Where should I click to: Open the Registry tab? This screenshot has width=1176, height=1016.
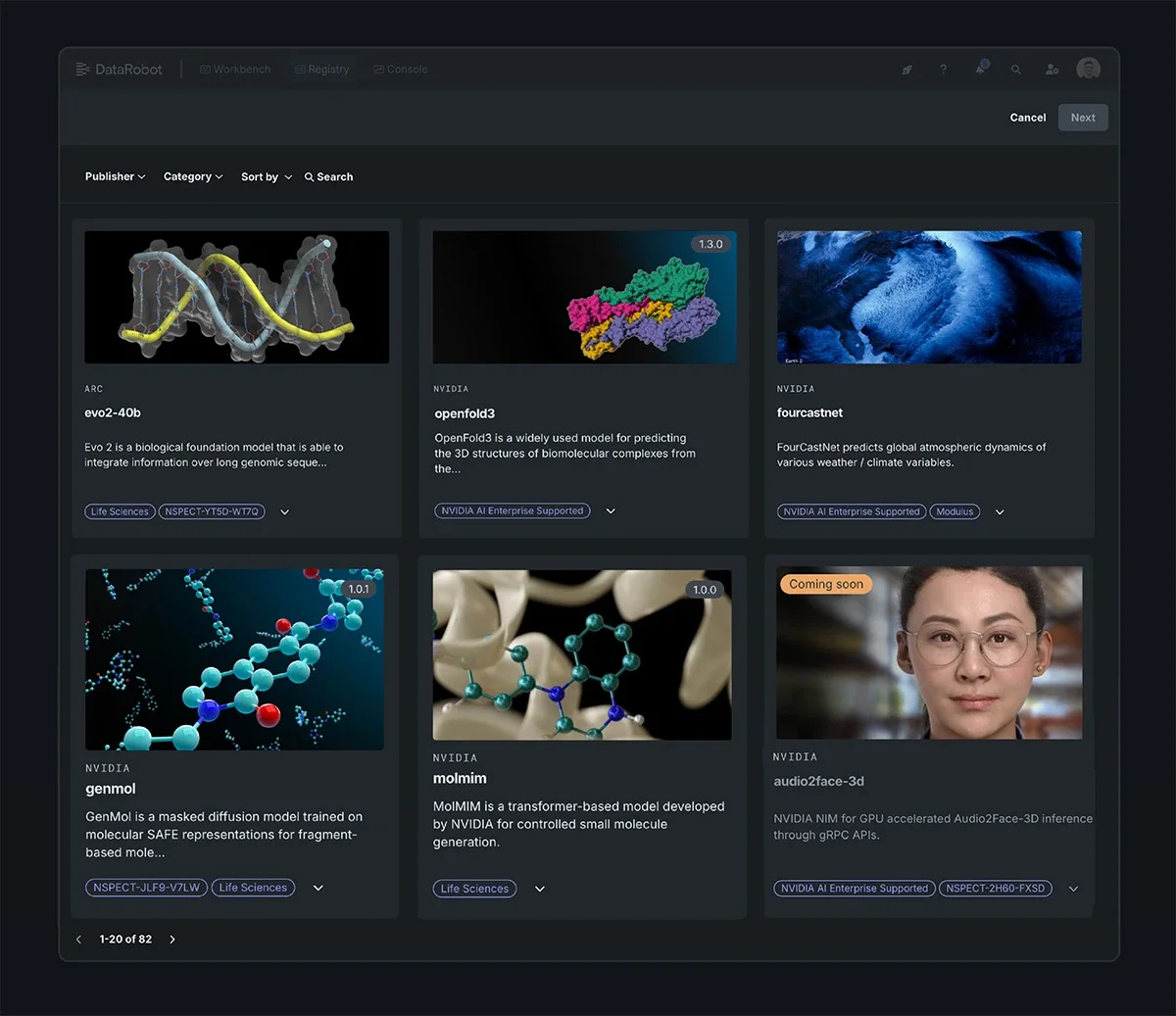click(321, 70)
